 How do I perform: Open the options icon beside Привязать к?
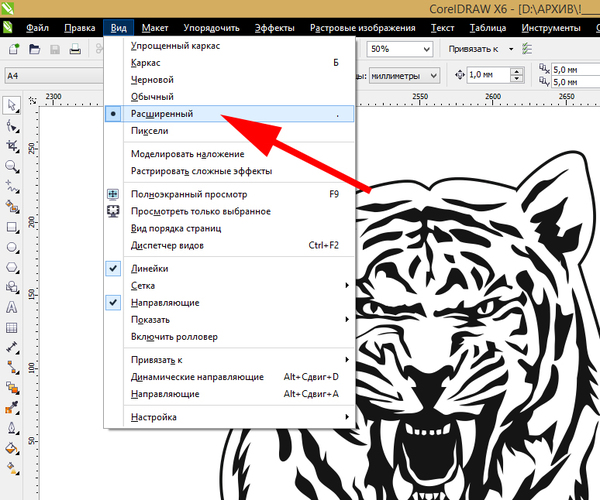[x=527, y=49]
